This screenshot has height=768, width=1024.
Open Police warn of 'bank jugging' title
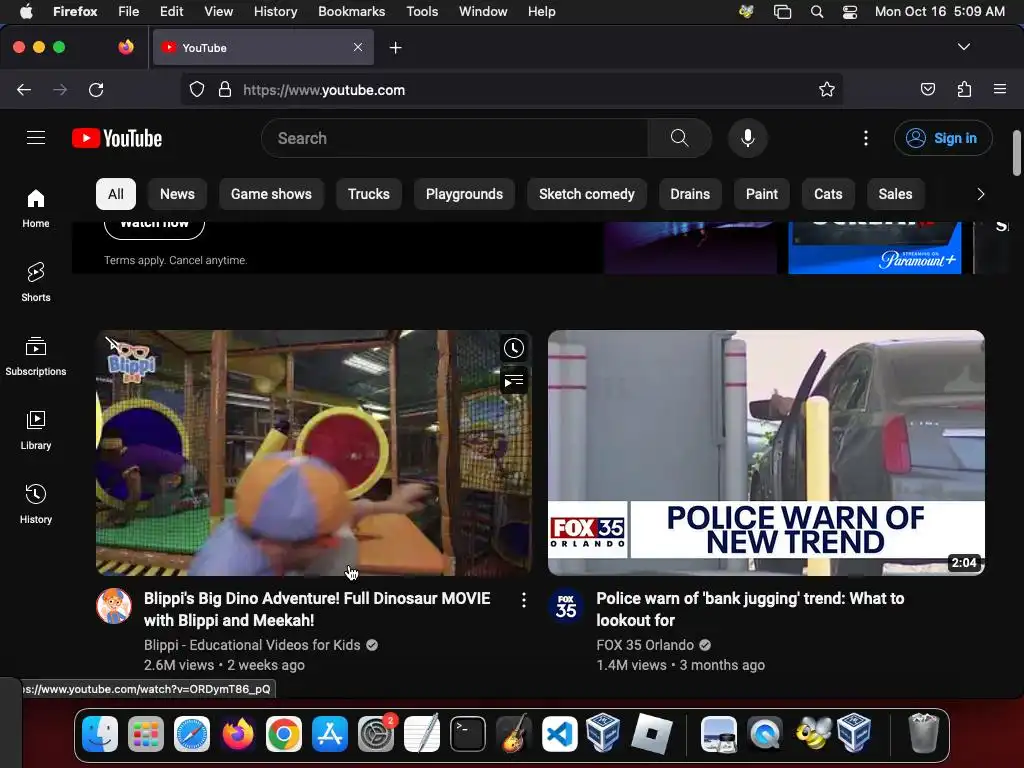tap(750, 609)
